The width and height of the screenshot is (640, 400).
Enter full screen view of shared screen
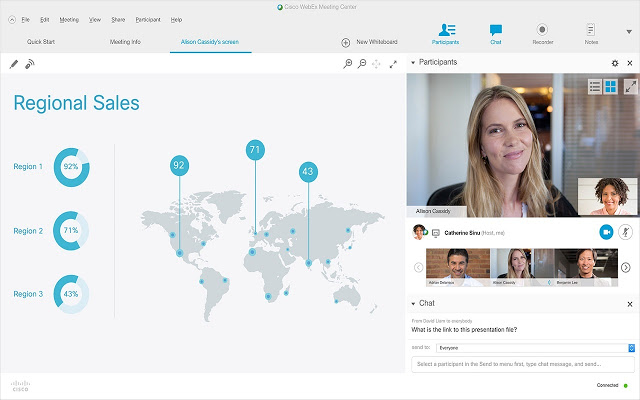tap(393, 64)
